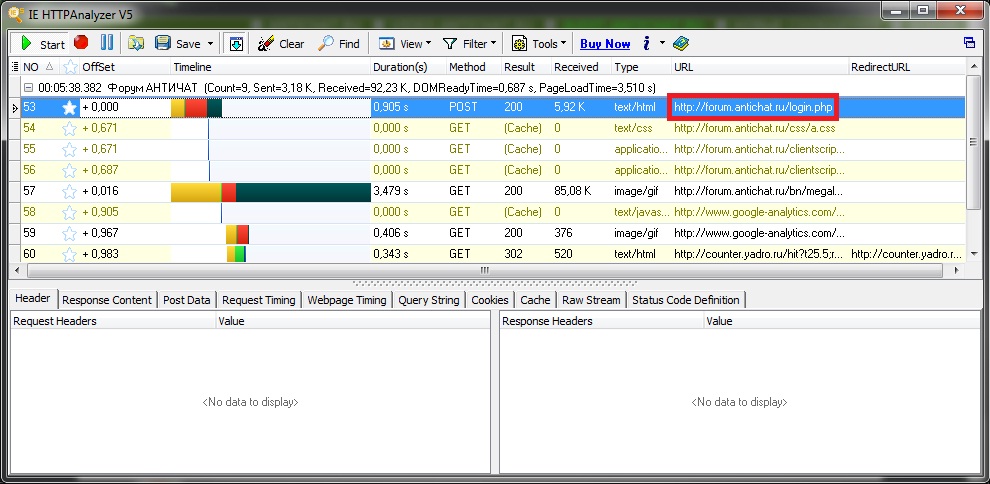Select the css/a.css URL in row 54

[x=754, y=128]
